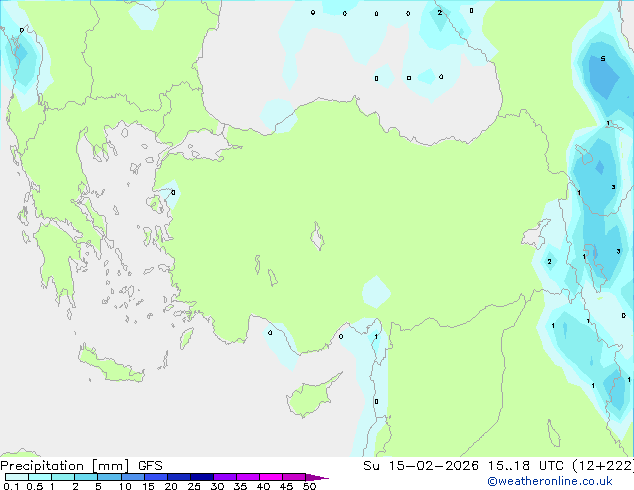Click the legend label '0.5'
Viewport: 634px width, 490px height.
(x=35, y=486)
